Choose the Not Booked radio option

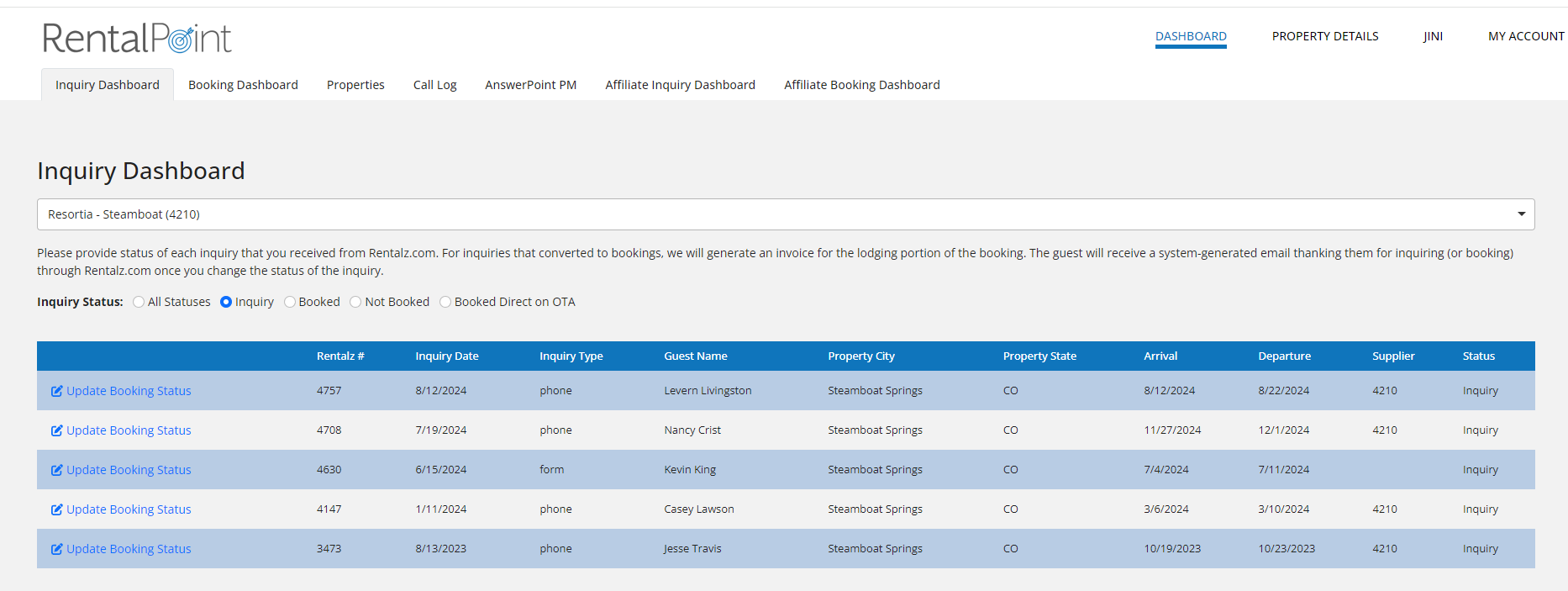355,302
